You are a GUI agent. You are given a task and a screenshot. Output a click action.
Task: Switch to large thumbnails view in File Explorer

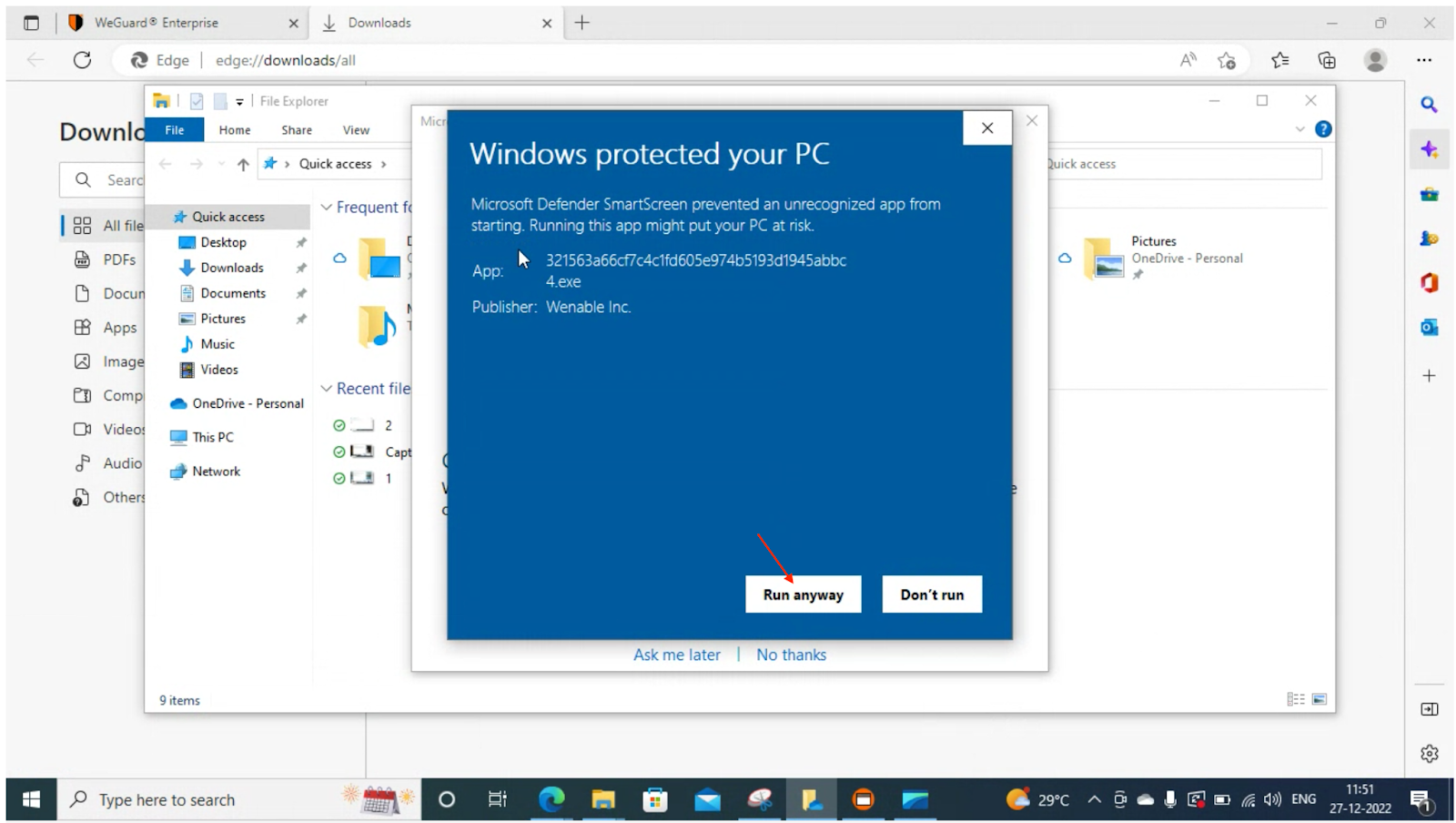coord(1319,699)
